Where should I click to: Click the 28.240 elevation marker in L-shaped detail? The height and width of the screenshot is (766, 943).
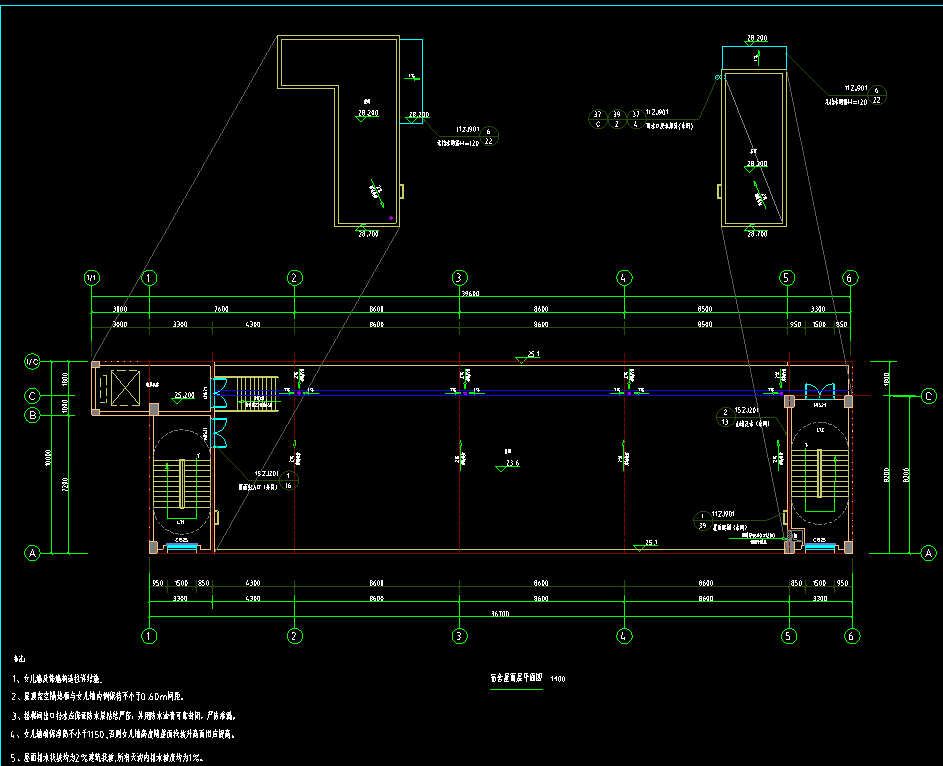(368, 112)
